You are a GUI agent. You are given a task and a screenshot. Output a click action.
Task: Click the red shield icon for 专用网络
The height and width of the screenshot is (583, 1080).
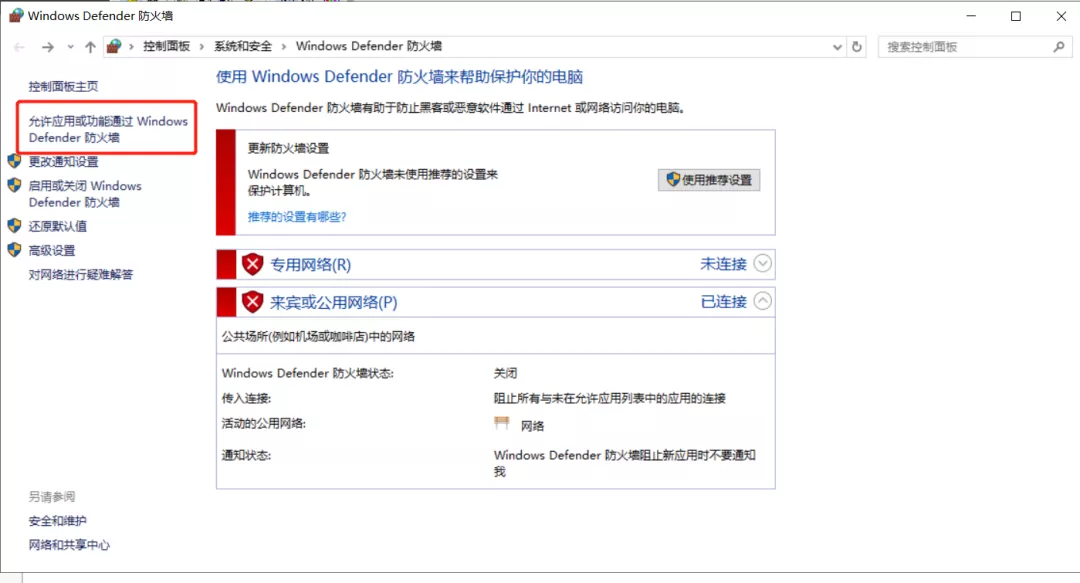[253, 265]
